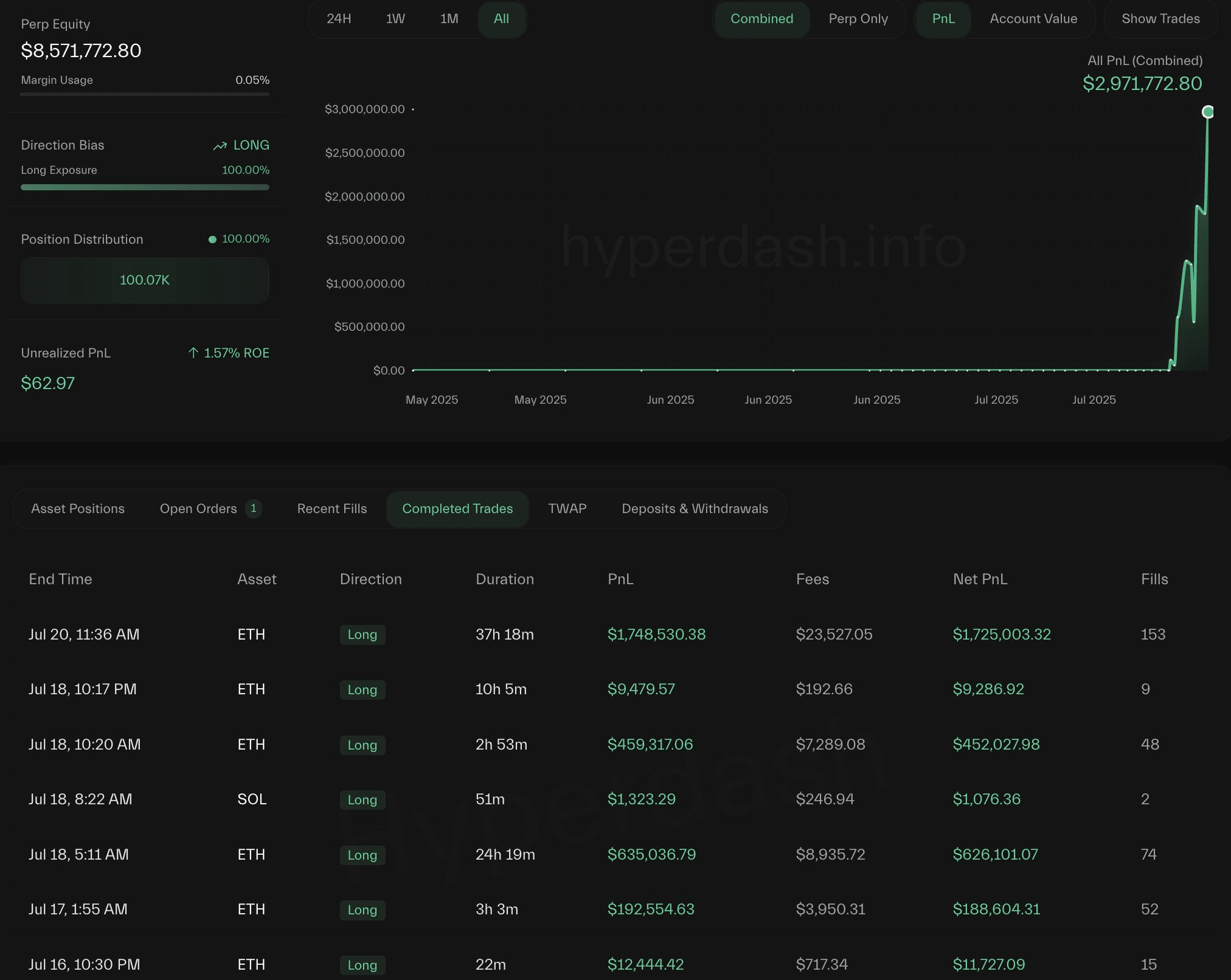Viewport: 1231px width, 980px height.
Task: Click duration 37h 18m
Action: click(505, 635)
